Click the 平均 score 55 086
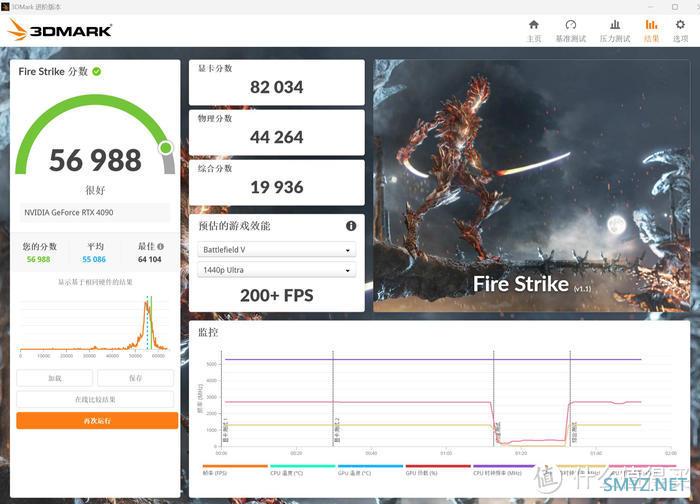 pyautogui.click(x=94, y=259)
